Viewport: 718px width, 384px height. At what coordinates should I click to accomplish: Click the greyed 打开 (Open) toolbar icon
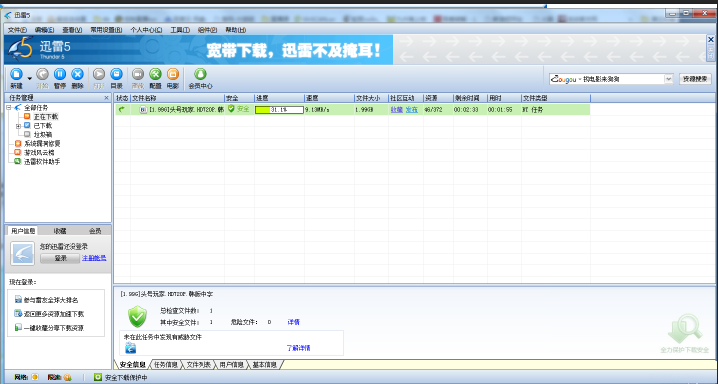tap(99, 75)
